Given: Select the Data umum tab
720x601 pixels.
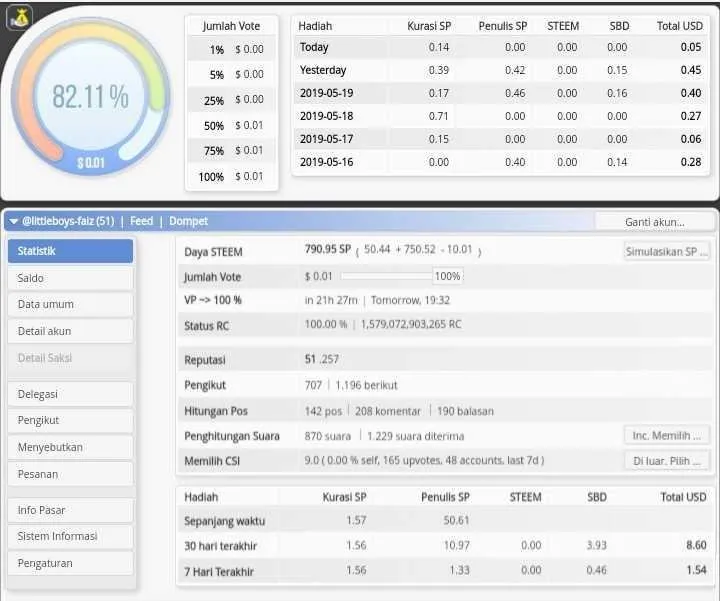Looking at the screenshot, I should click(70, 304).
